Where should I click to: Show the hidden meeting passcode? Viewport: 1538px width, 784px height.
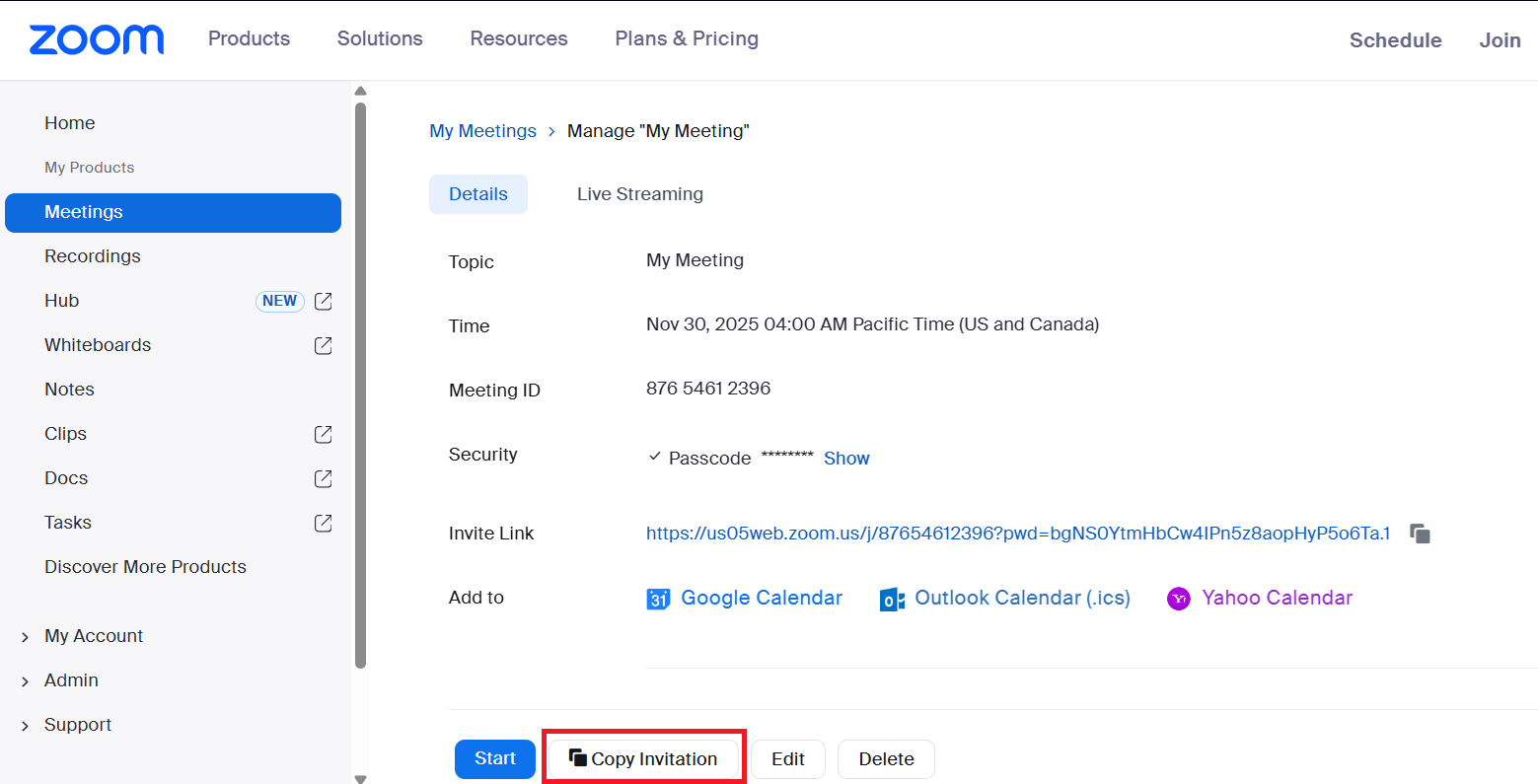[846, 459]
